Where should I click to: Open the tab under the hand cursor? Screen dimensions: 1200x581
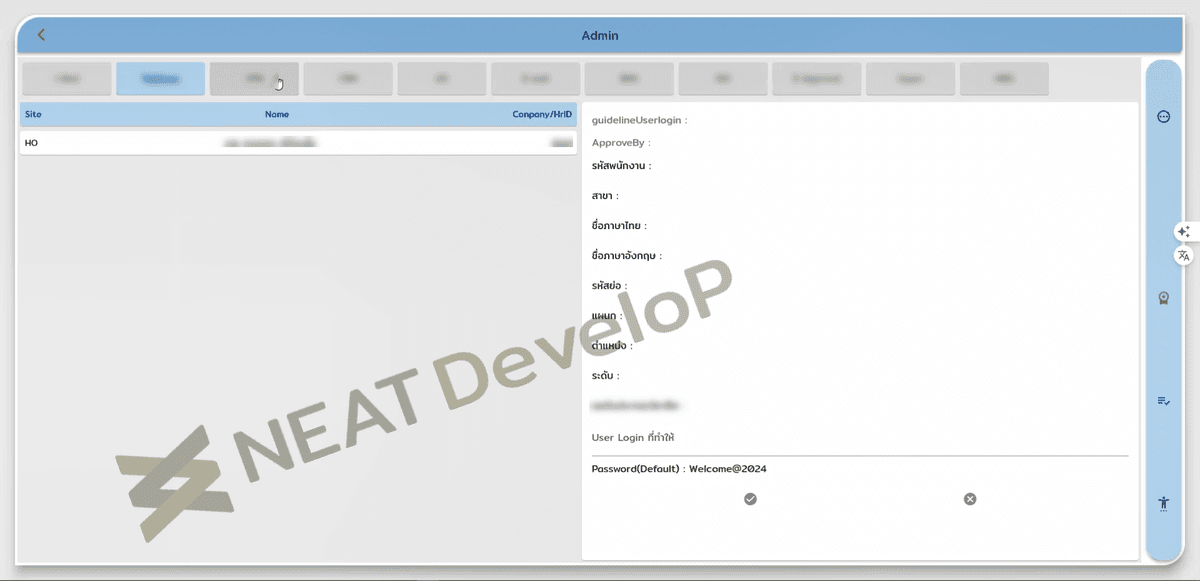254,79
